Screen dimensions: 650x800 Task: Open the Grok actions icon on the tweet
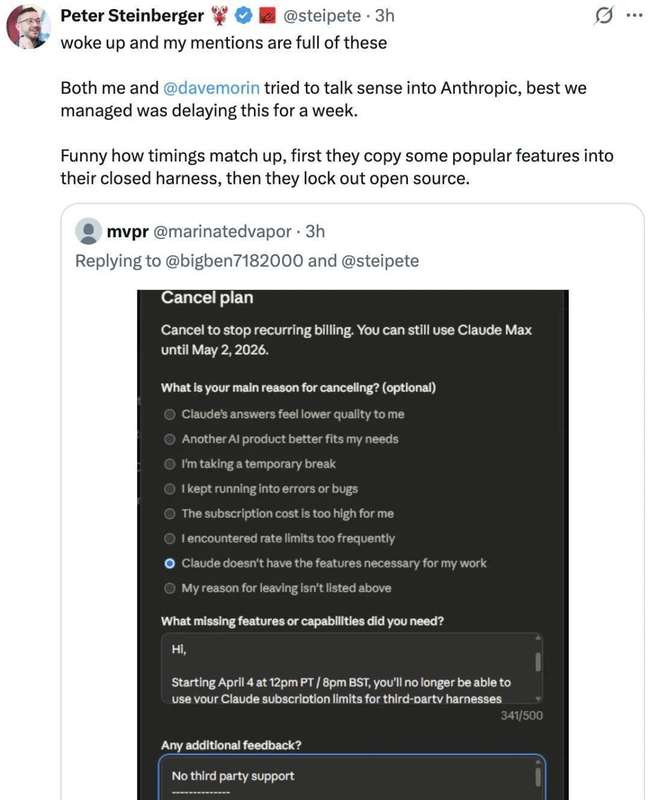coord(606,12)
